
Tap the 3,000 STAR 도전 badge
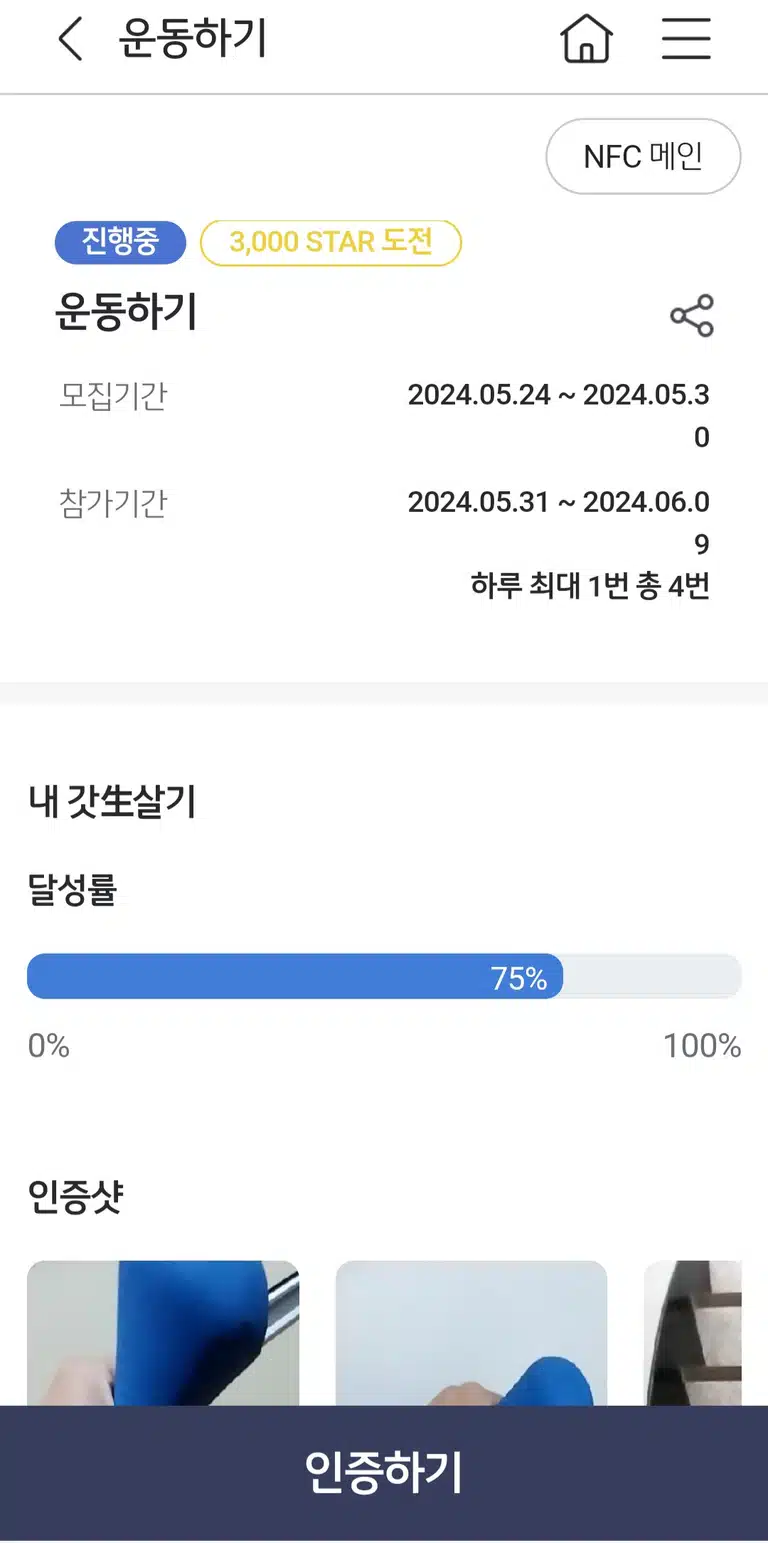coord(331,243)
